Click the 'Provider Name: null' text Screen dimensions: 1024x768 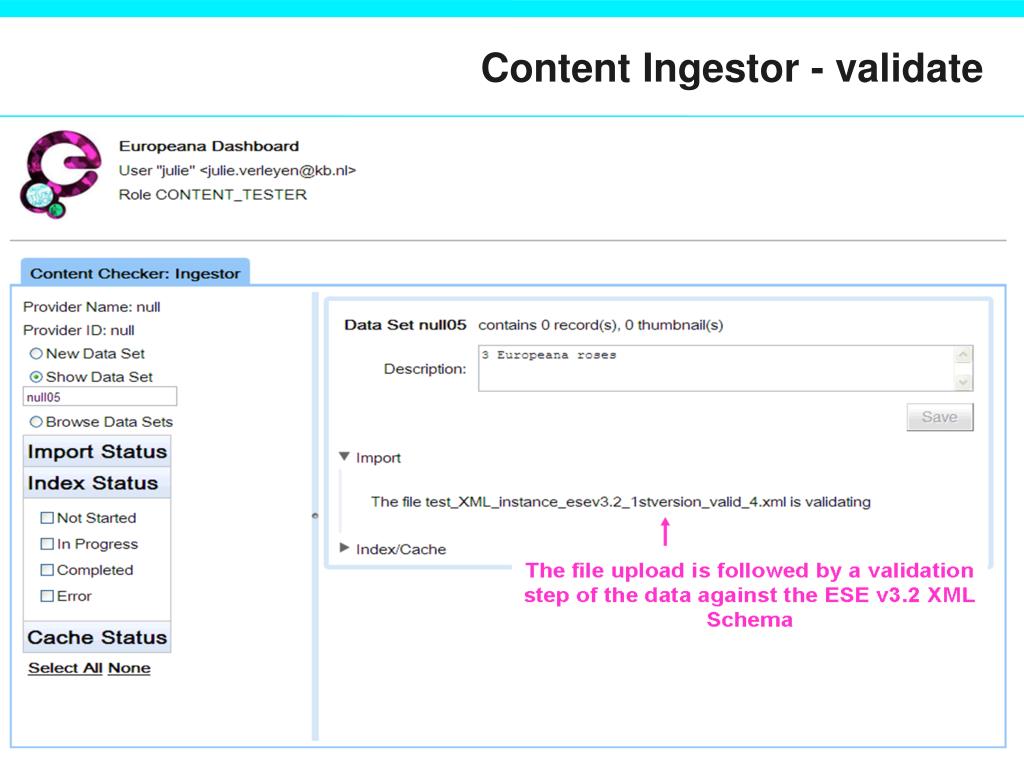(x=91, y=307)
